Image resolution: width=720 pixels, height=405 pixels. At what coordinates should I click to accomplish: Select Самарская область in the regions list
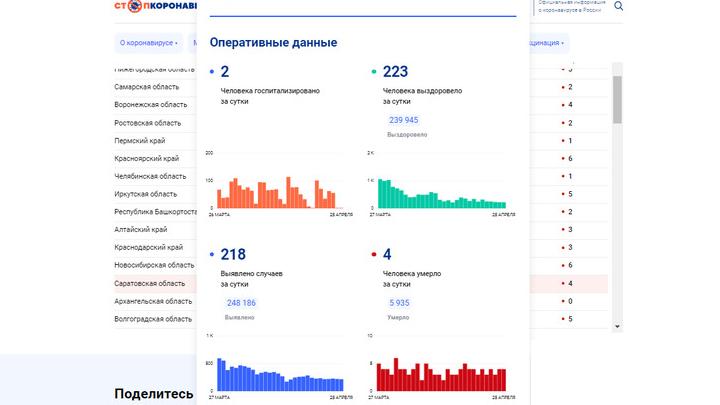[x=147, y=87]
